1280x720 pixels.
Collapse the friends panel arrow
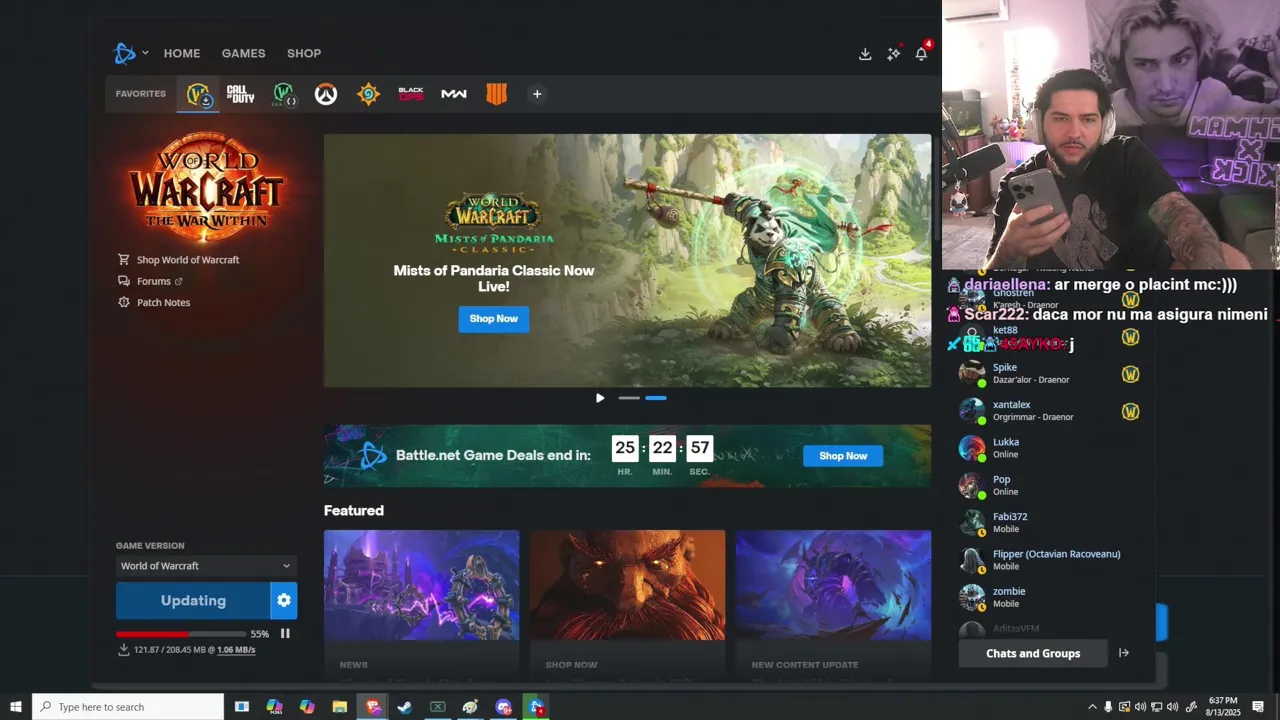(1124, 653)
